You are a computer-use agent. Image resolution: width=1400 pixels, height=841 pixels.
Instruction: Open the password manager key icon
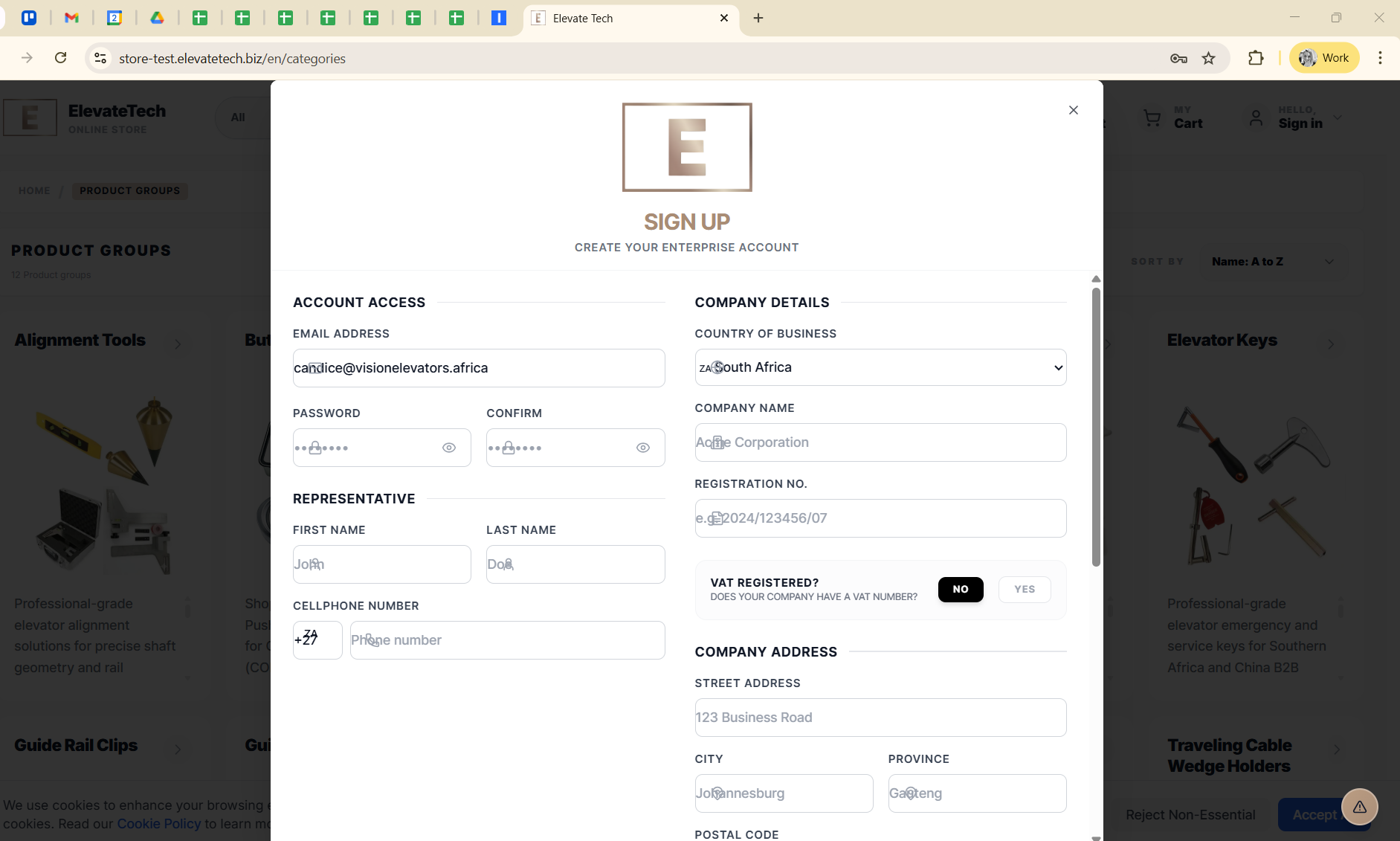1178,58
